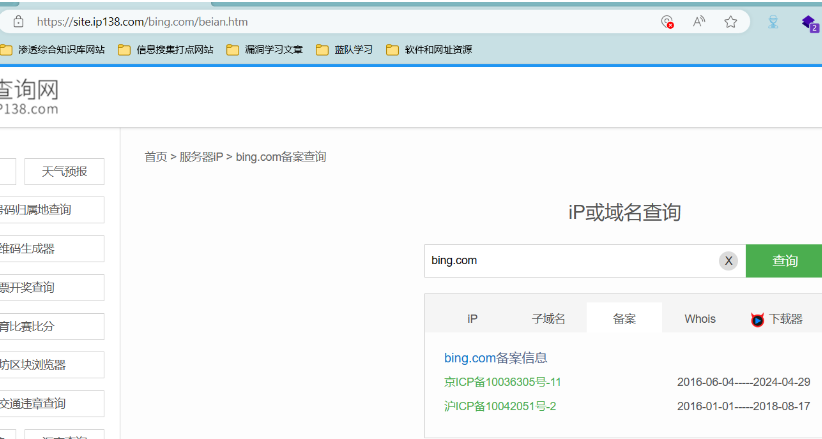
Task: Open 漏洞学习文章 bookmark folder
Action: 265,50
